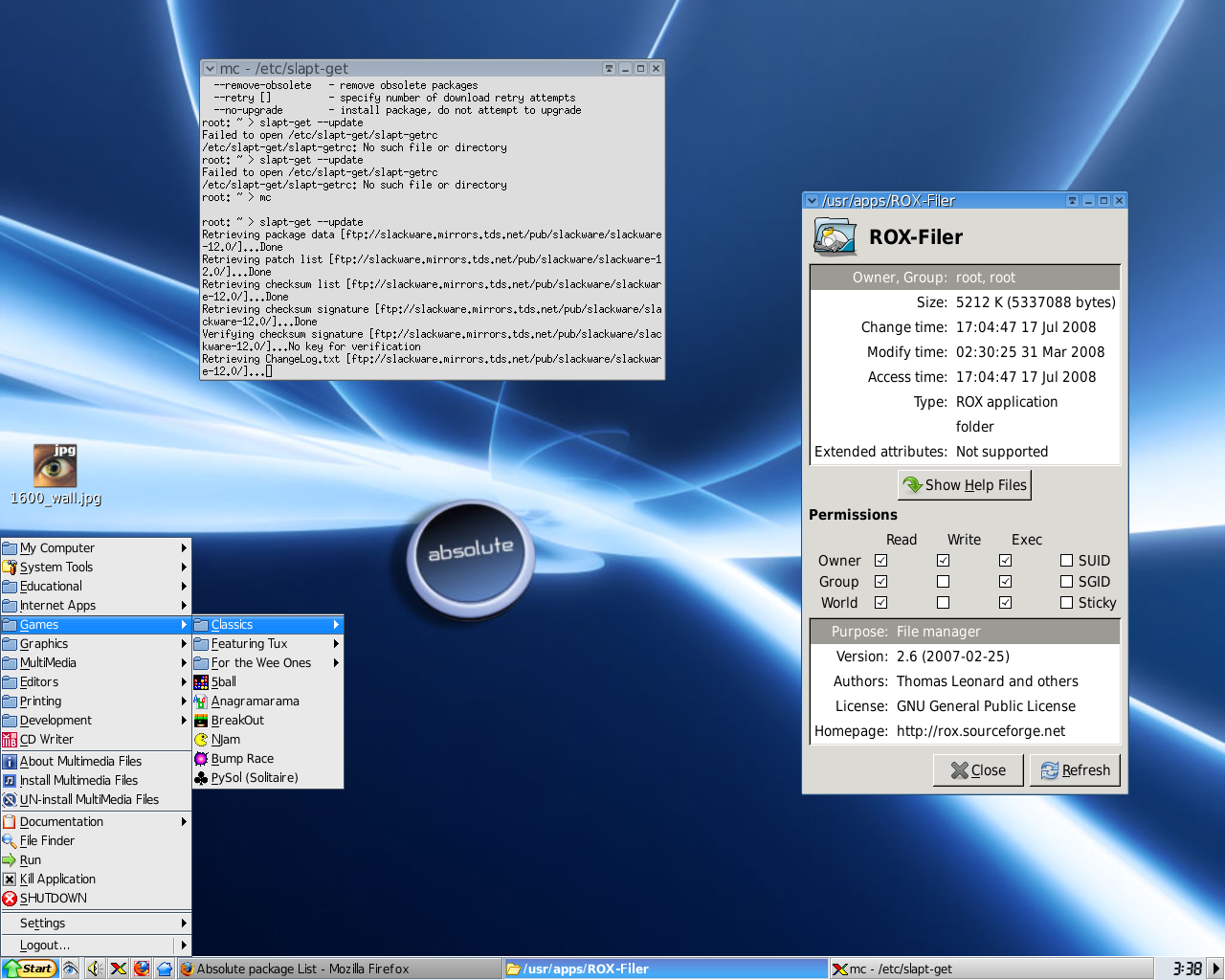The image size is (1225, 980).
Task: Expand the Graphics submenu
Action: click(96, 644)
